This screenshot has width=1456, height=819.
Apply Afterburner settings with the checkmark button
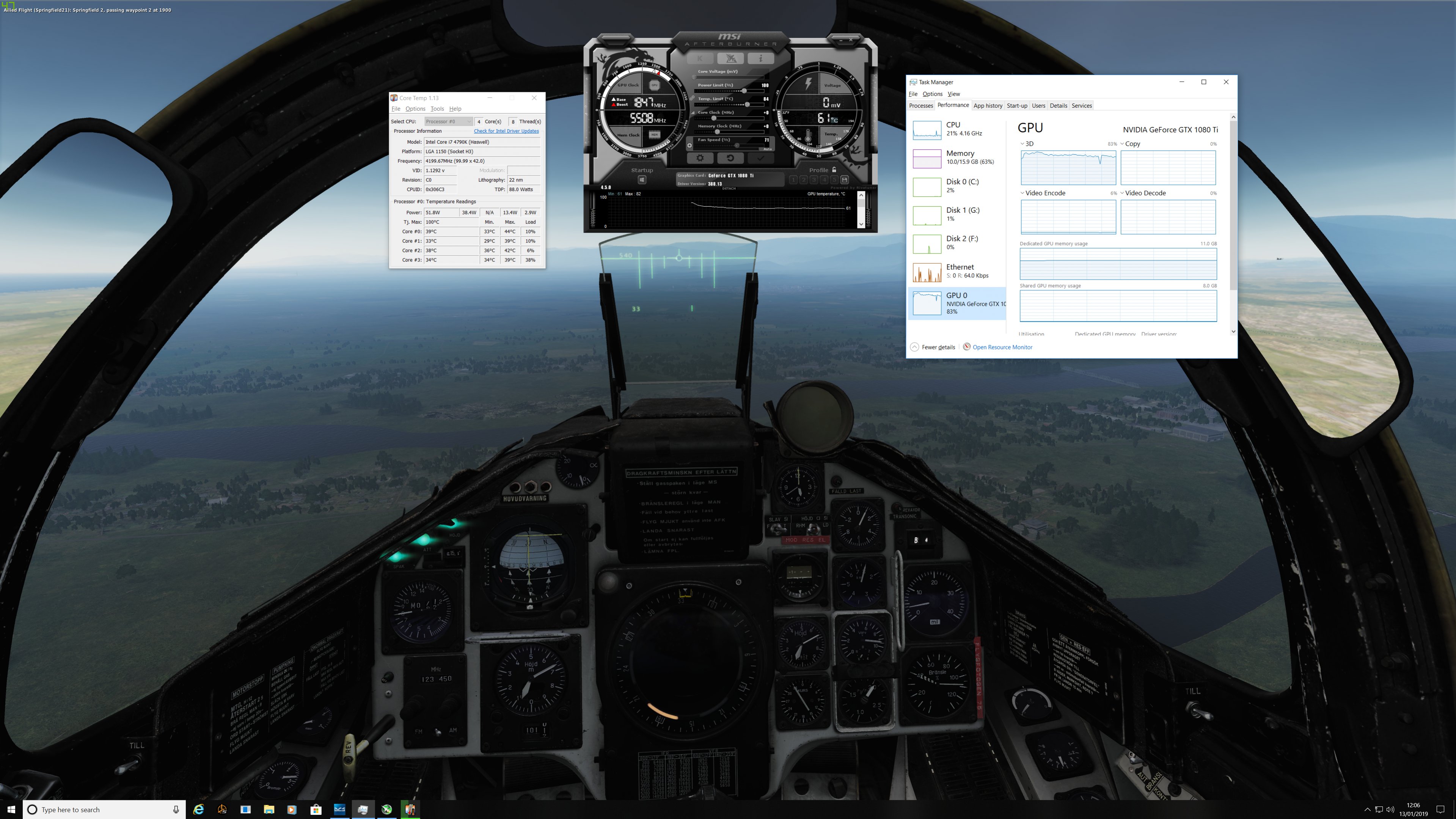760,158
